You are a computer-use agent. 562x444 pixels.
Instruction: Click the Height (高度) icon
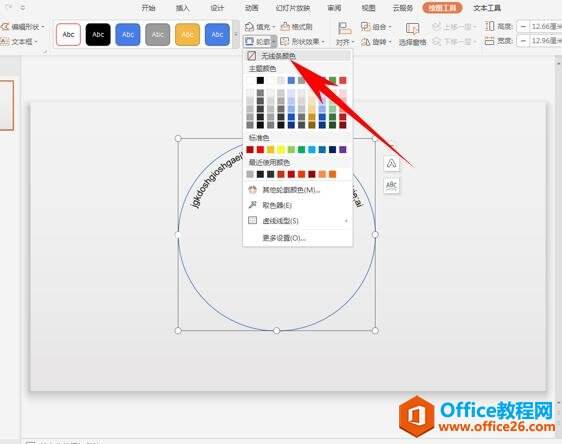point(489,26)
